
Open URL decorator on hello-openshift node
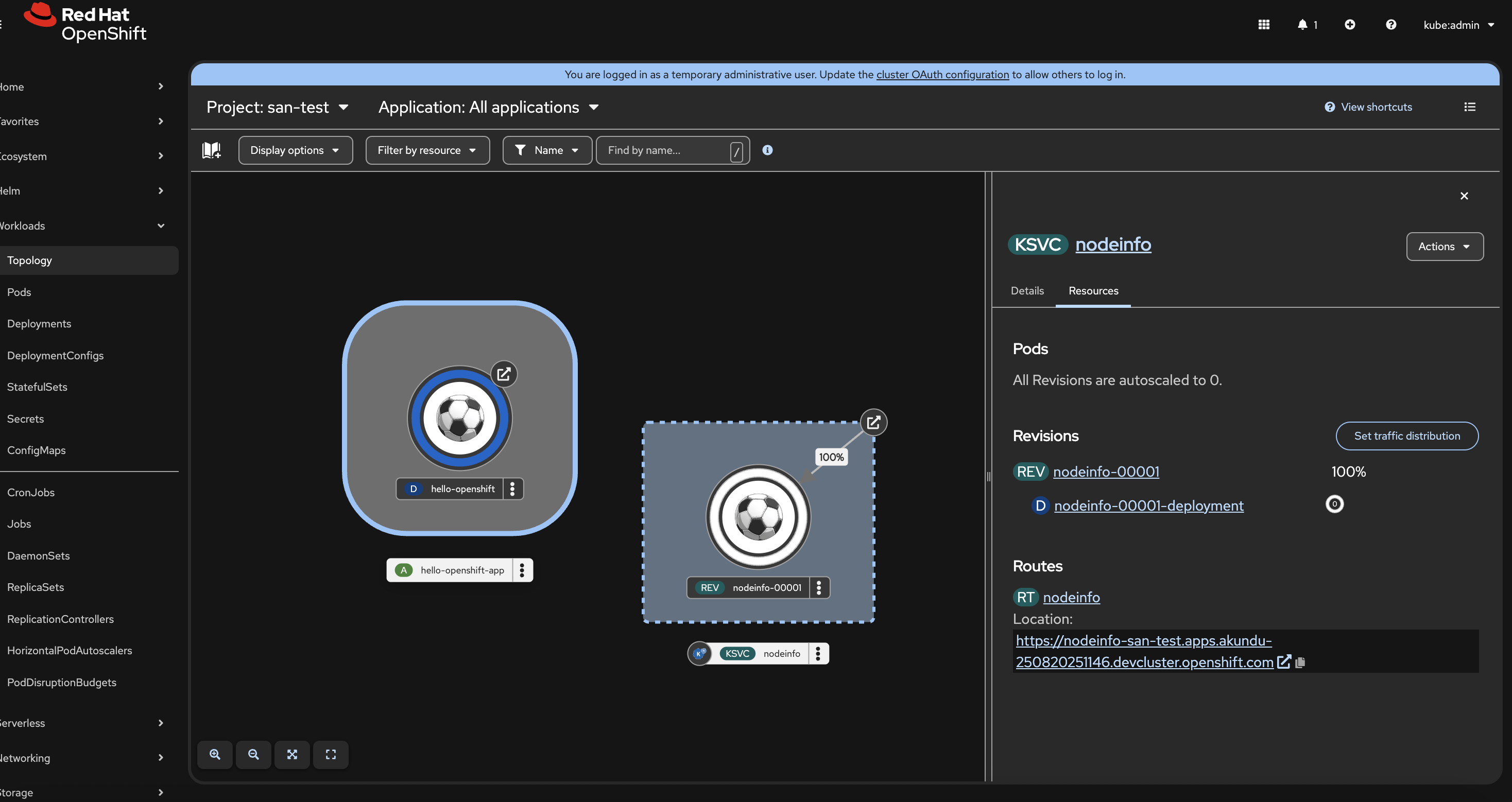(504, 374)
